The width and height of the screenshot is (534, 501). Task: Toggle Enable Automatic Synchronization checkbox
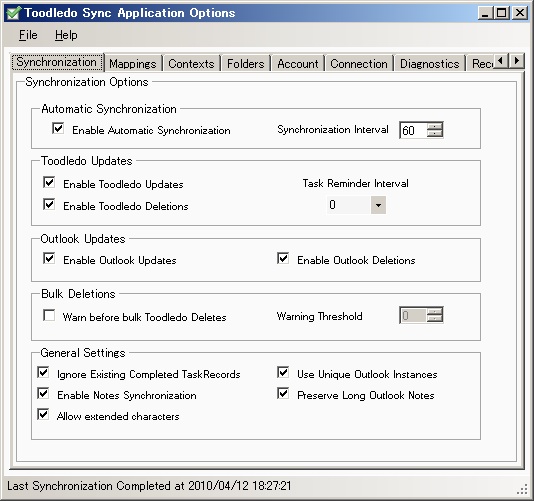58,128
